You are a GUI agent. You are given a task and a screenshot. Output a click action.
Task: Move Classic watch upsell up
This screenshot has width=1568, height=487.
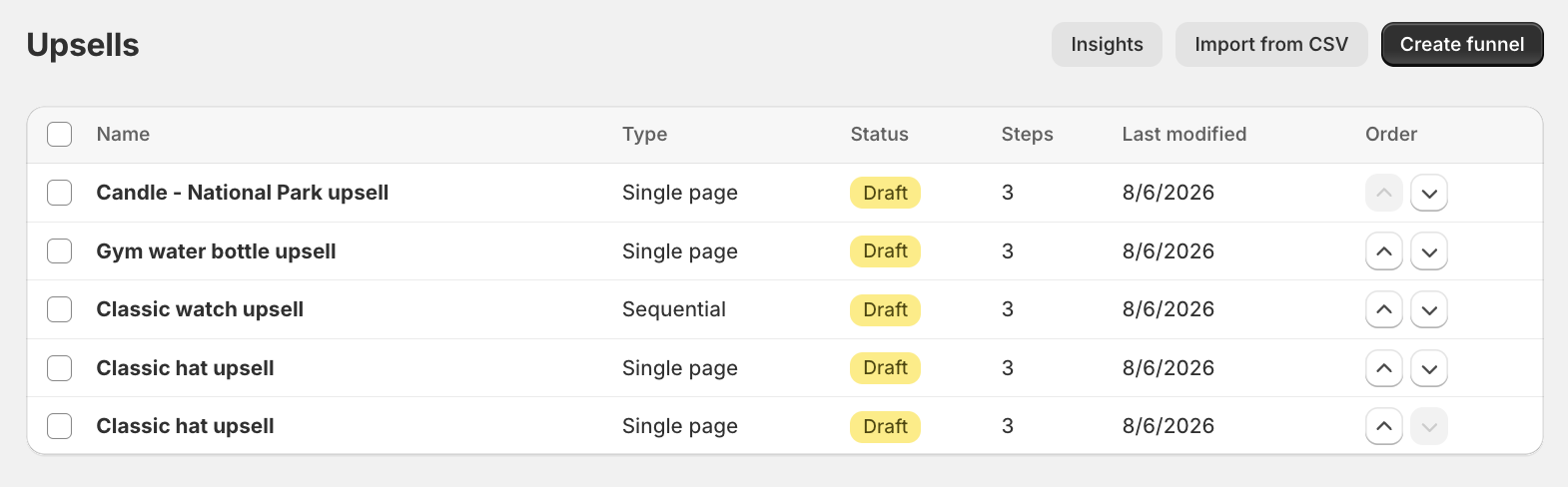(x=1384, y=309)
